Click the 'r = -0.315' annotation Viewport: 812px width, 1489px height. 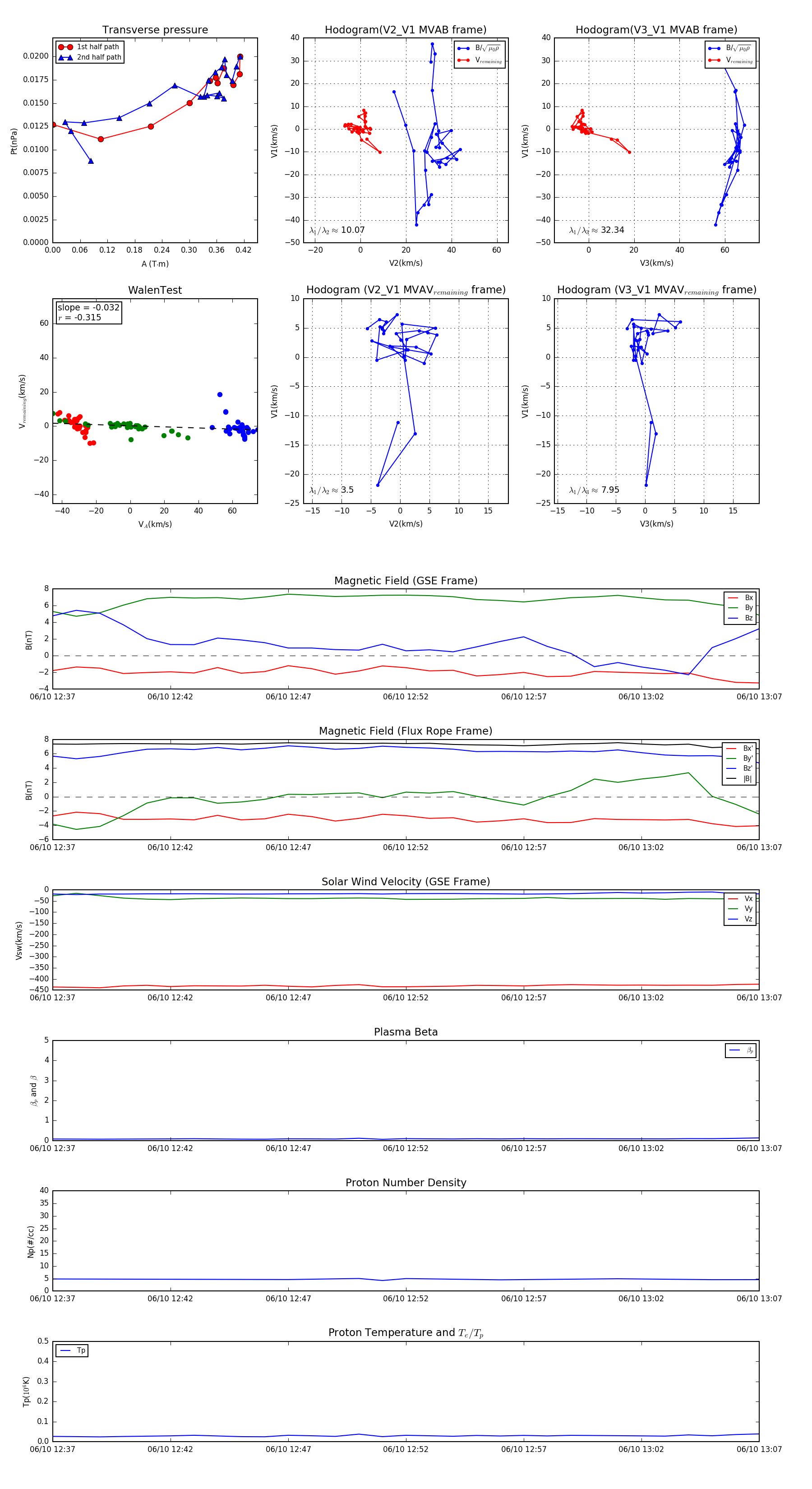(79, 317)
